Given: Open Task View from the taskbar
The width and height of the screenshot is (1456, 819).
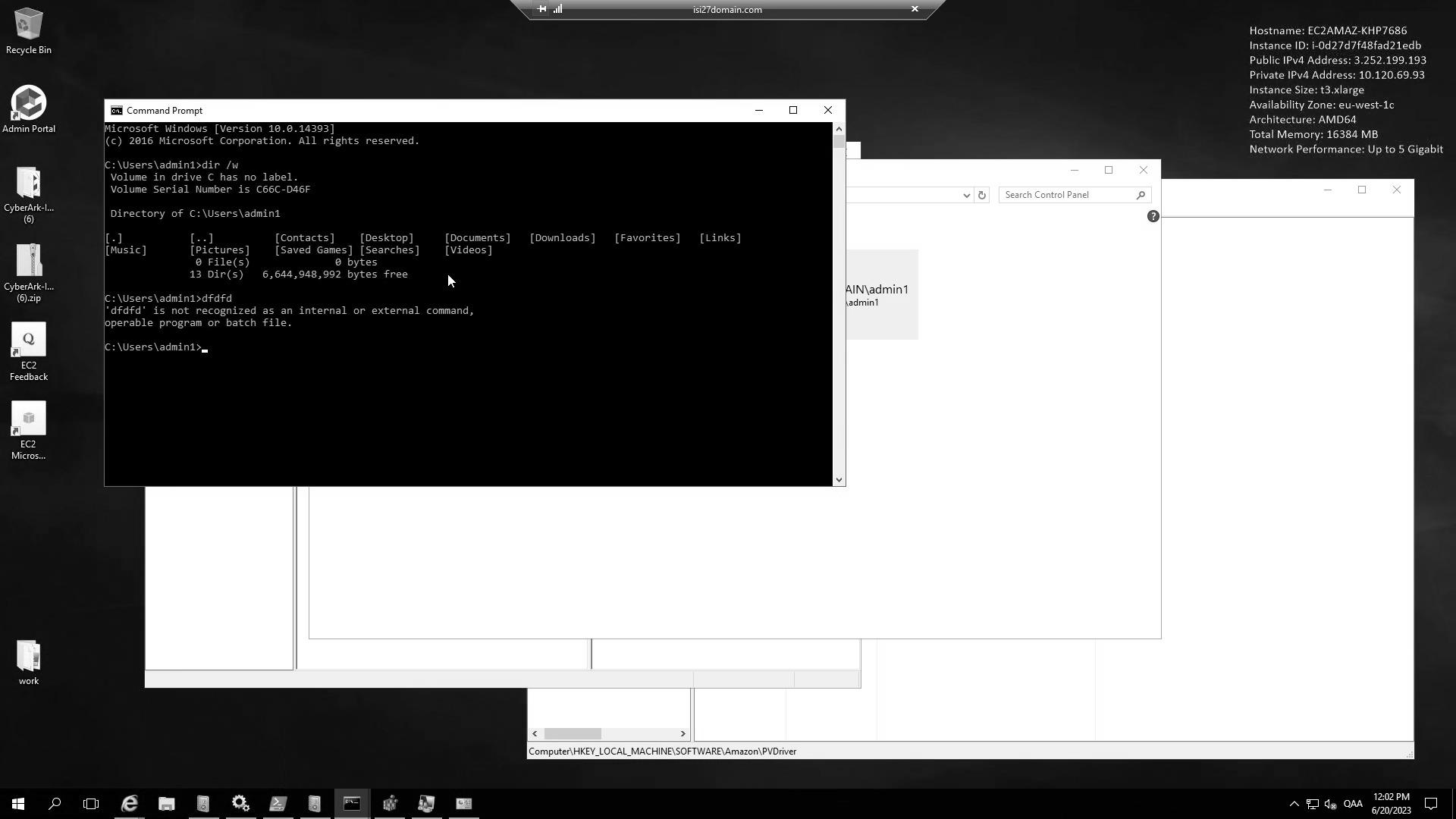Looking at the screenshot, I should (91, 804).
